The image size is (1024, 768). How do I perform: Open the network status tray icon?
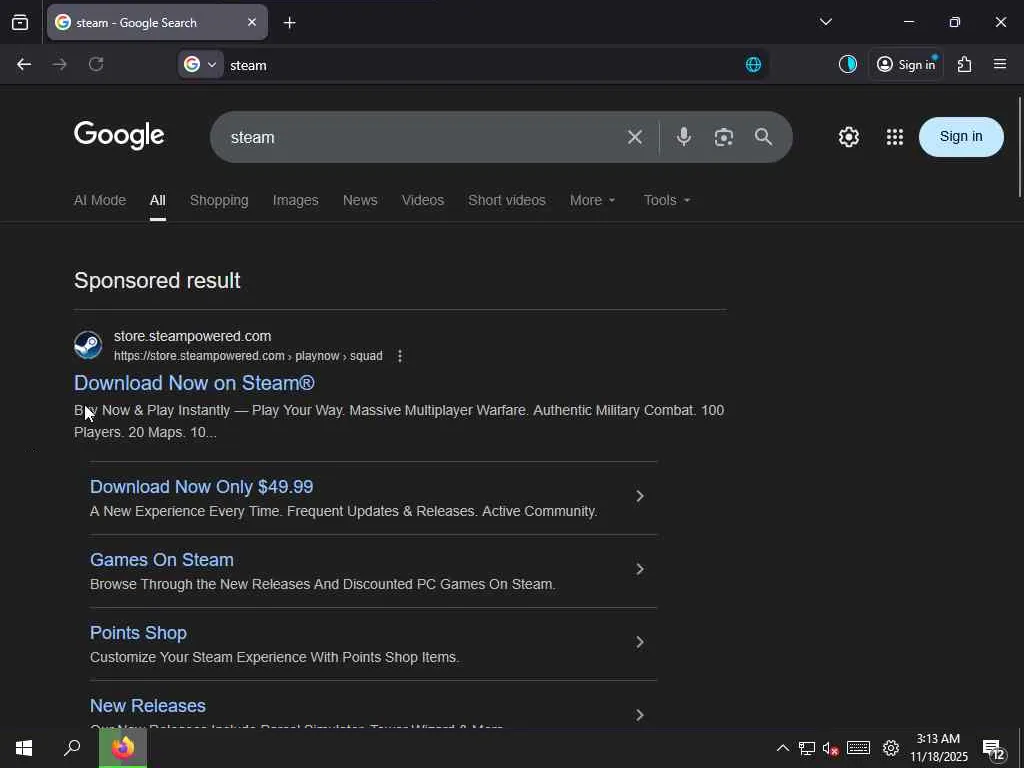[x=807, y=748]
